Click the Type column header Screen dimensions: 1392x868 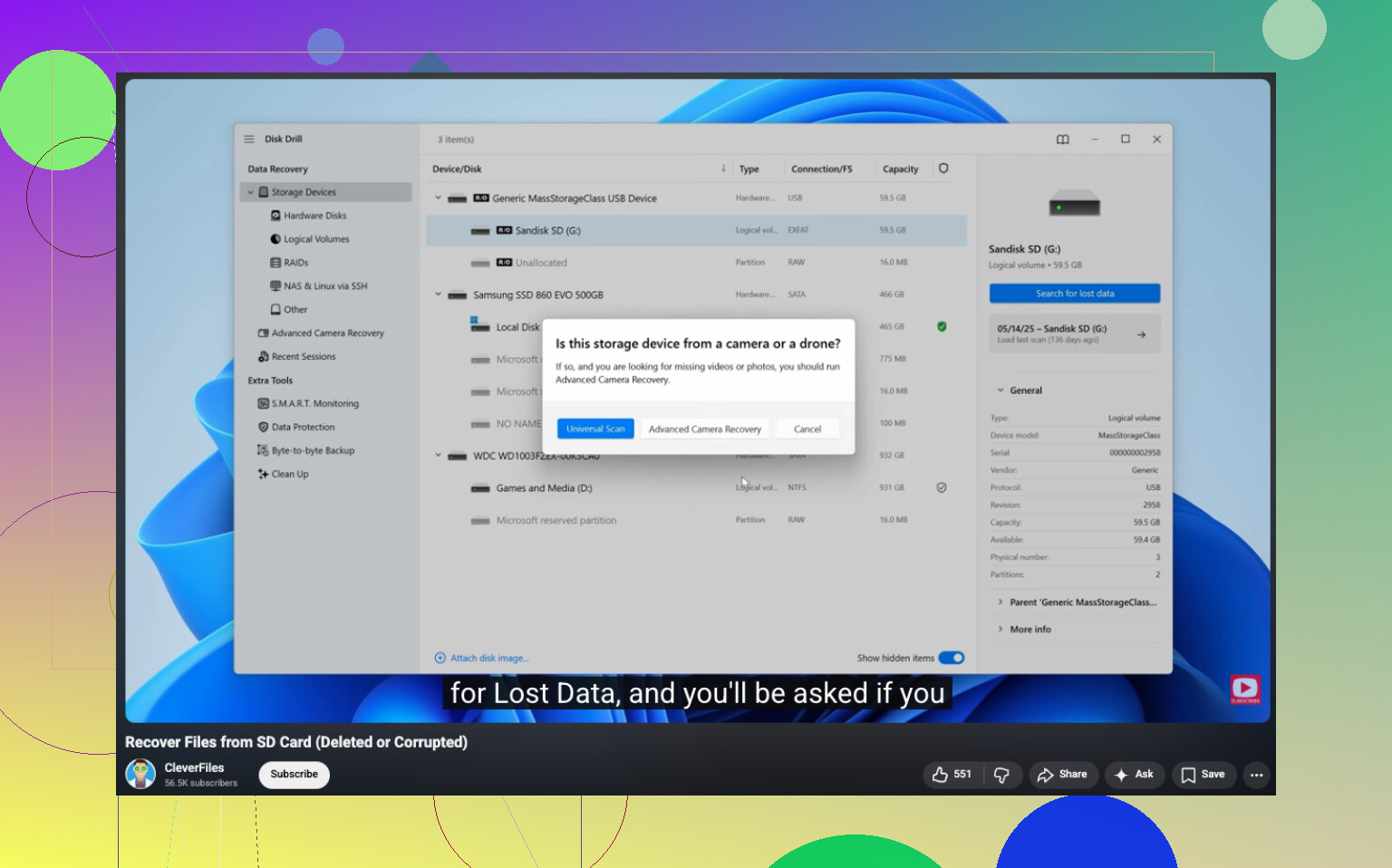(749, 169)
